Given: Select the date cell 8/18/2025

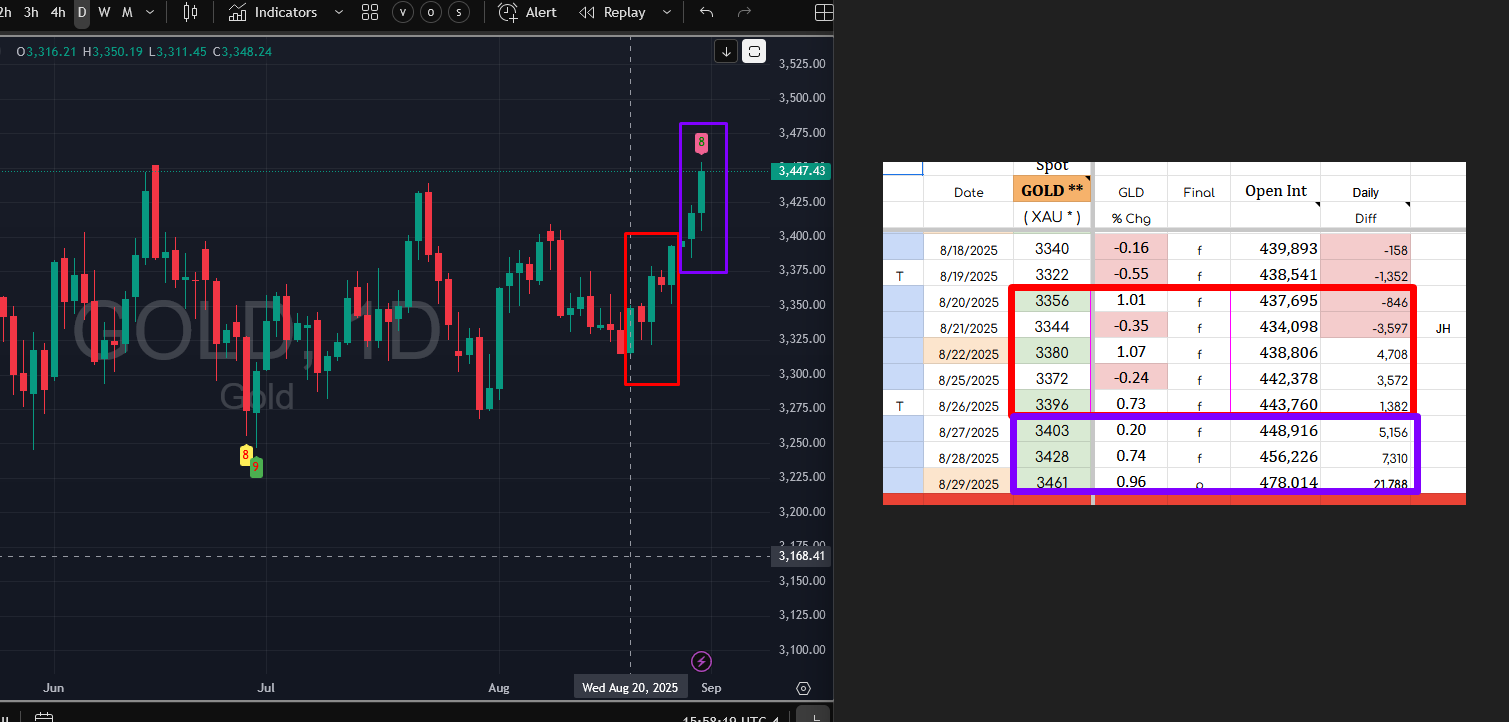Looking at the screenshot, I should click(968, 250).
